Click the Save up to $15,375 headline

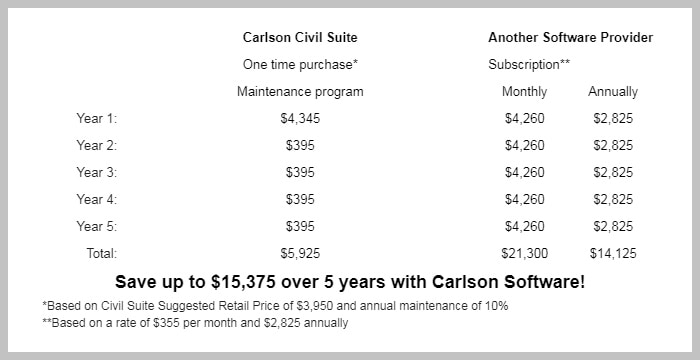click(x=350, y=282)
